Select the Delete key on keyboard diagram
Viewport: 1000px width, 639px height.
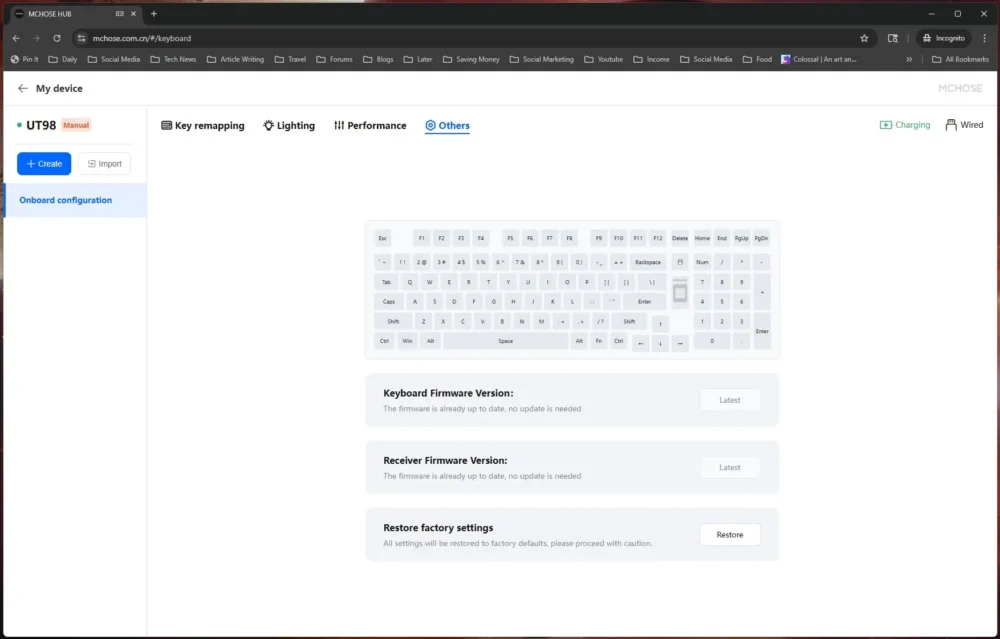click(x=680, y=239)
